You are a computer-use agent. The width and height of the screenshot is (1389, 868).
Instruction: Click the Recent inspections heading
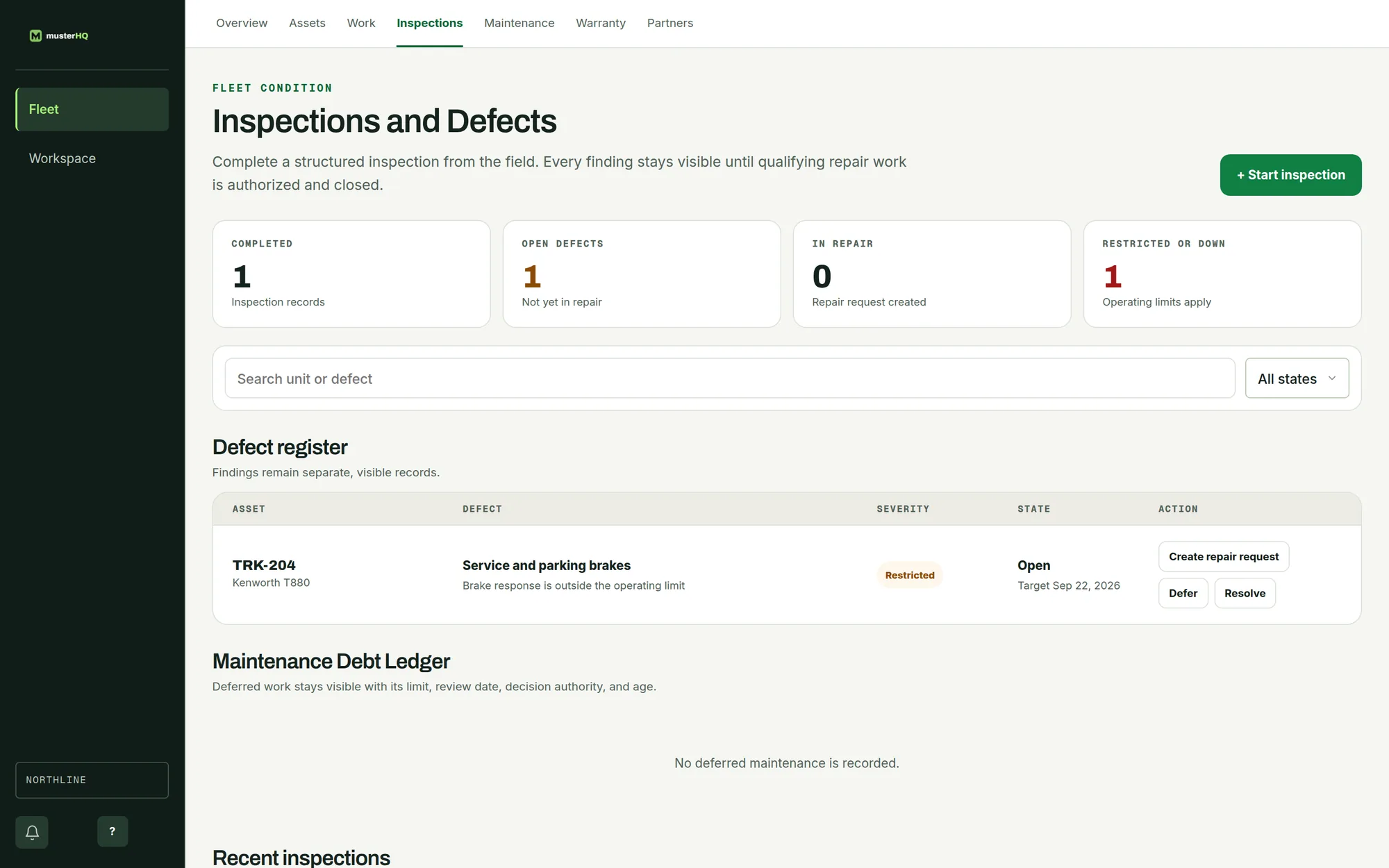(x=301, y=857)
